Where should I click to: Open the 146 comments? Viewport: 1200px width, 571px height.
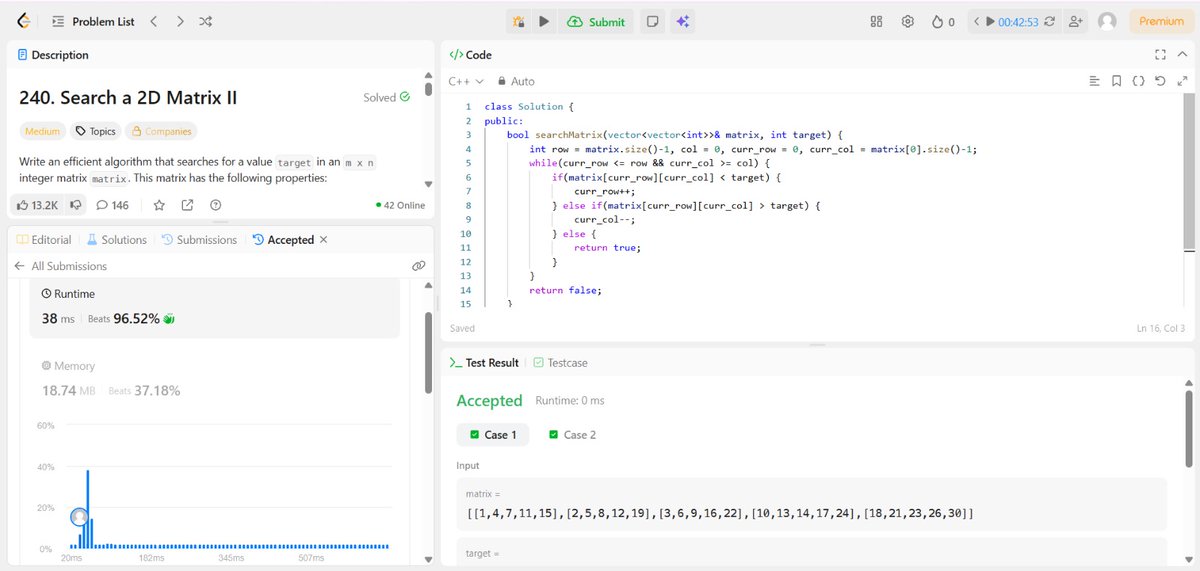pyautogui.click(x=112, y=205)
